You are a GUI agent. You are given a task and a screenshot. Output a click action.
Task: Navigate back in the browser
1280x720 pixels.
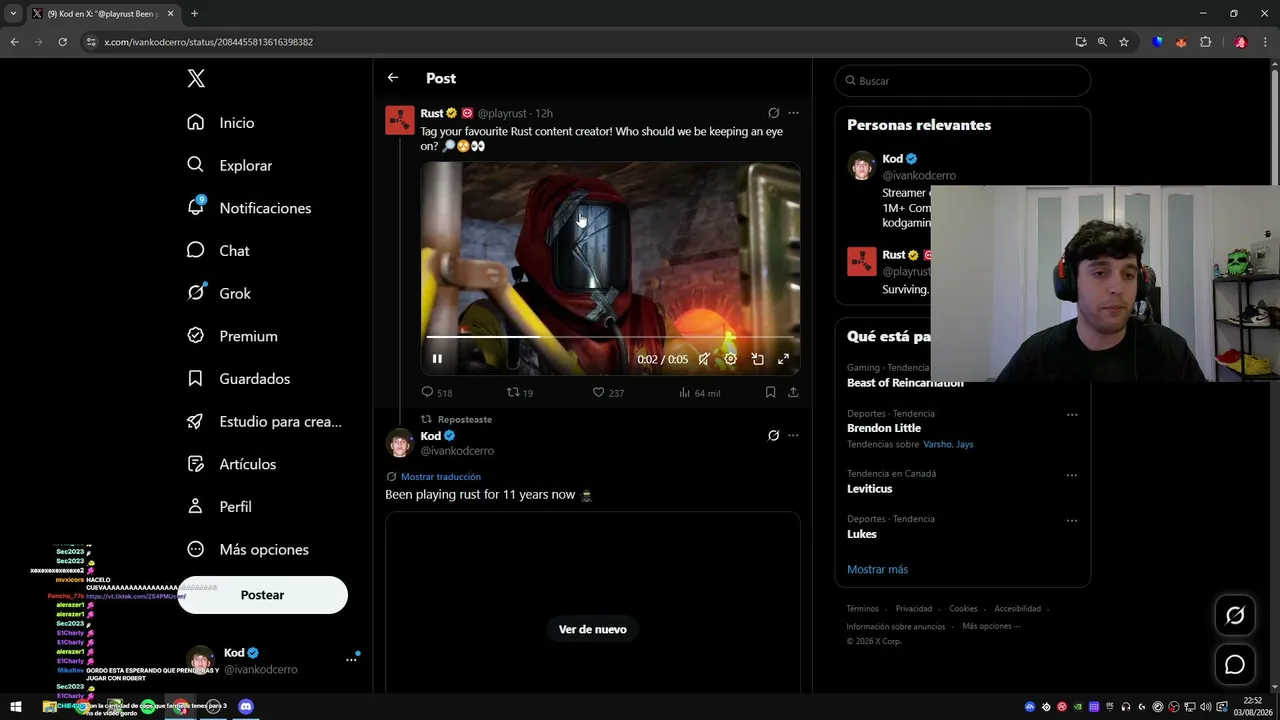[14, 42]
